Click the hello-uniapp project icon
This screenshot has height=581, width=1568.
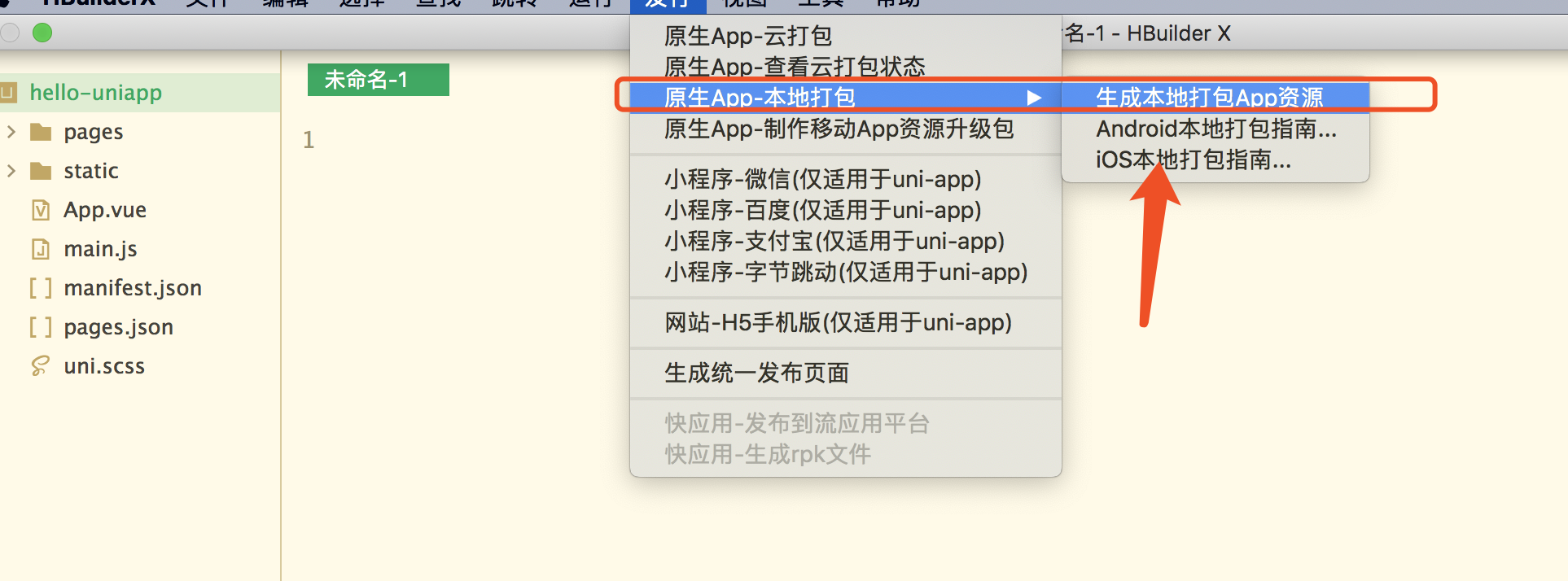point(8,92)
